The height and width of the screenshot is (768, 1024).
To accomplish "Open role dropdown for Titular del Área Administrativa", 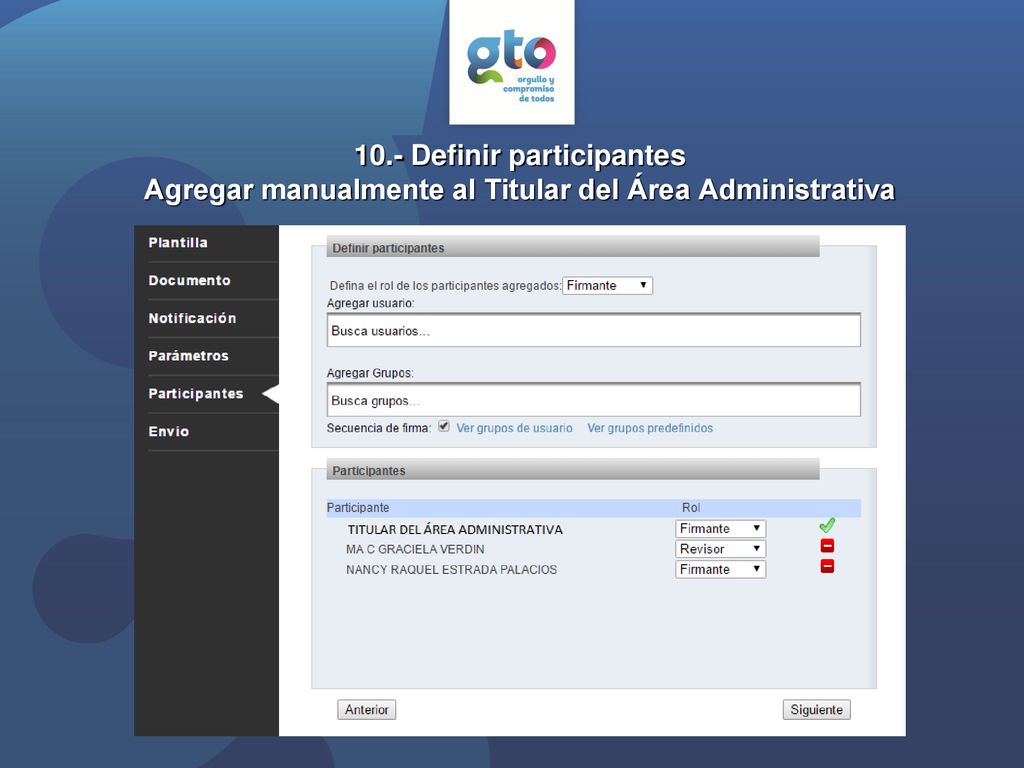I will (x=720, y=528).
